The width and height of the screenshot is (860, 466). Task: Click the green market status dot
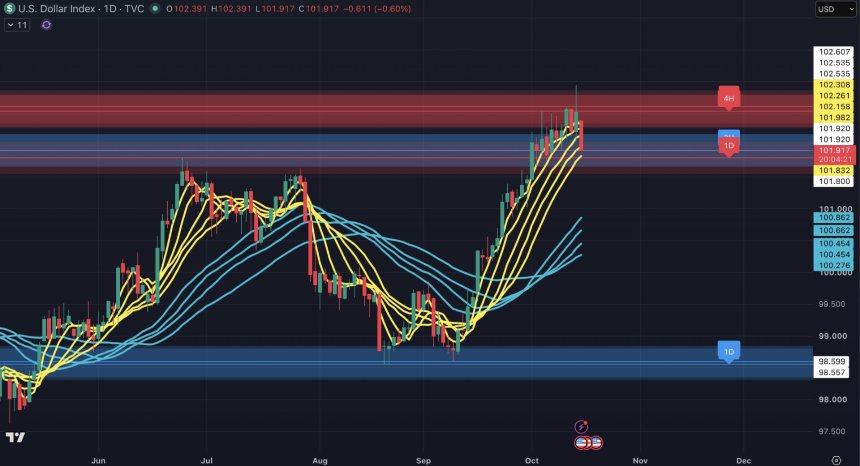coord(155,9)
